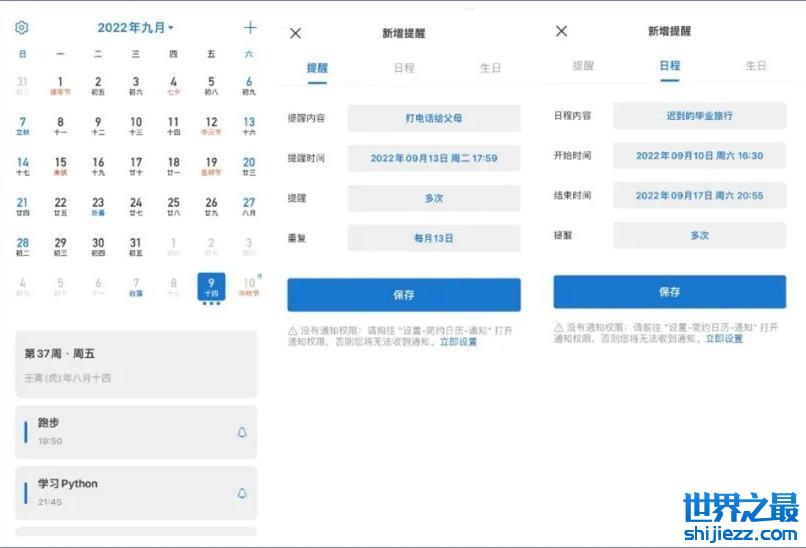Close the 新增提醒 schedule panel on the right
The width and height of the screenshot is (806, 548).
click(561, 32)
